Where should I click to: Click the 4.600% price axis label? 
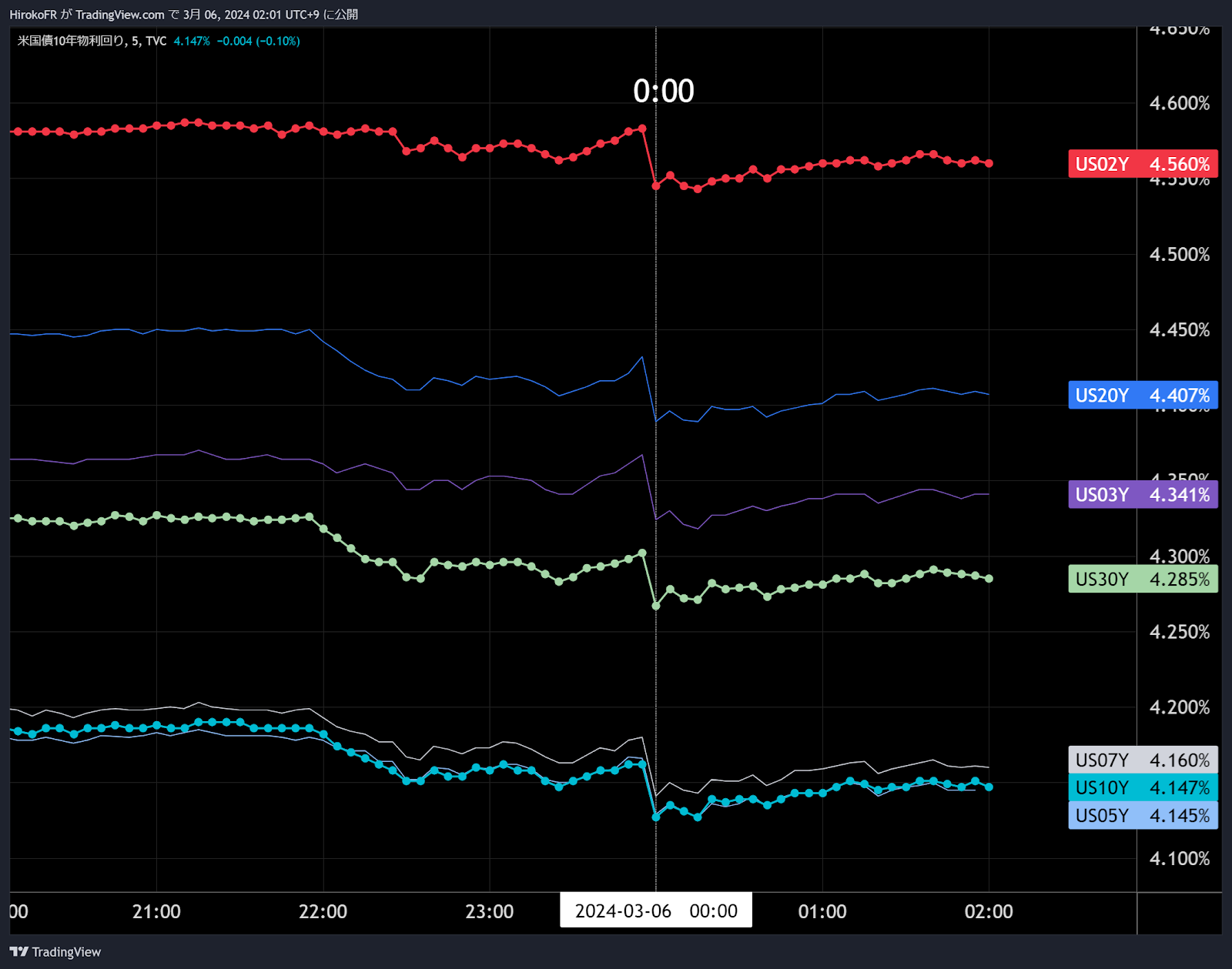click(1180, 103)
